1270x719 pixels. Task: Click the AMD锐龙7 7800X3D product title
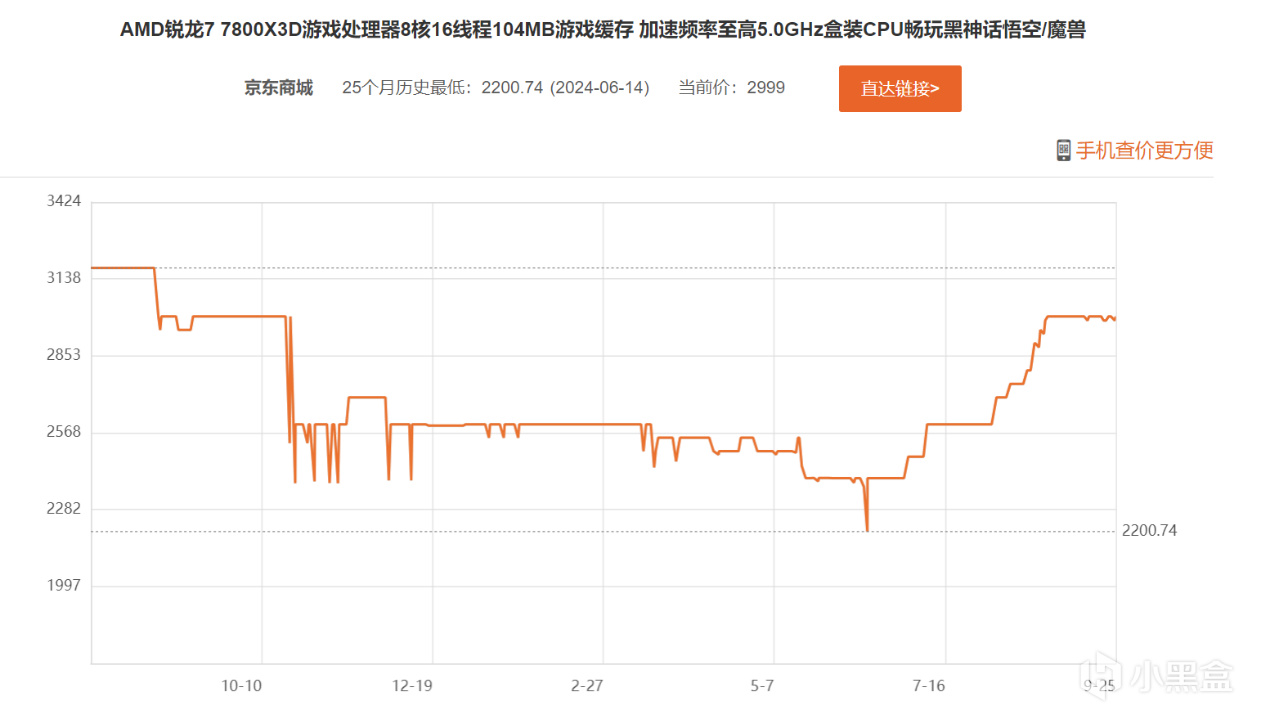tap(603, 30)
